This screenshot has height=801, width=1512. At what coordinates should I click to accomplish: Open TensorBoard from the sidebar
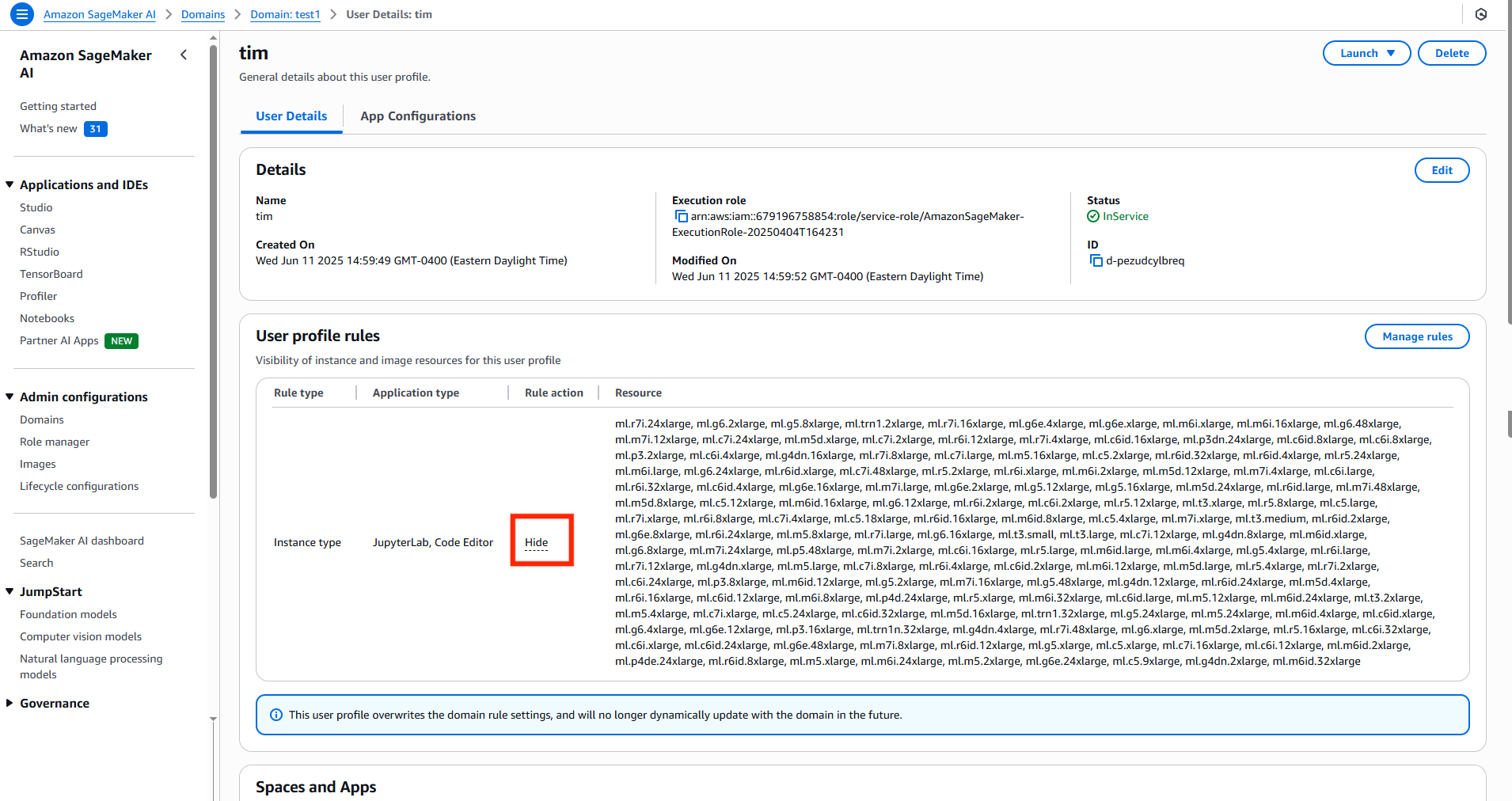51,274
